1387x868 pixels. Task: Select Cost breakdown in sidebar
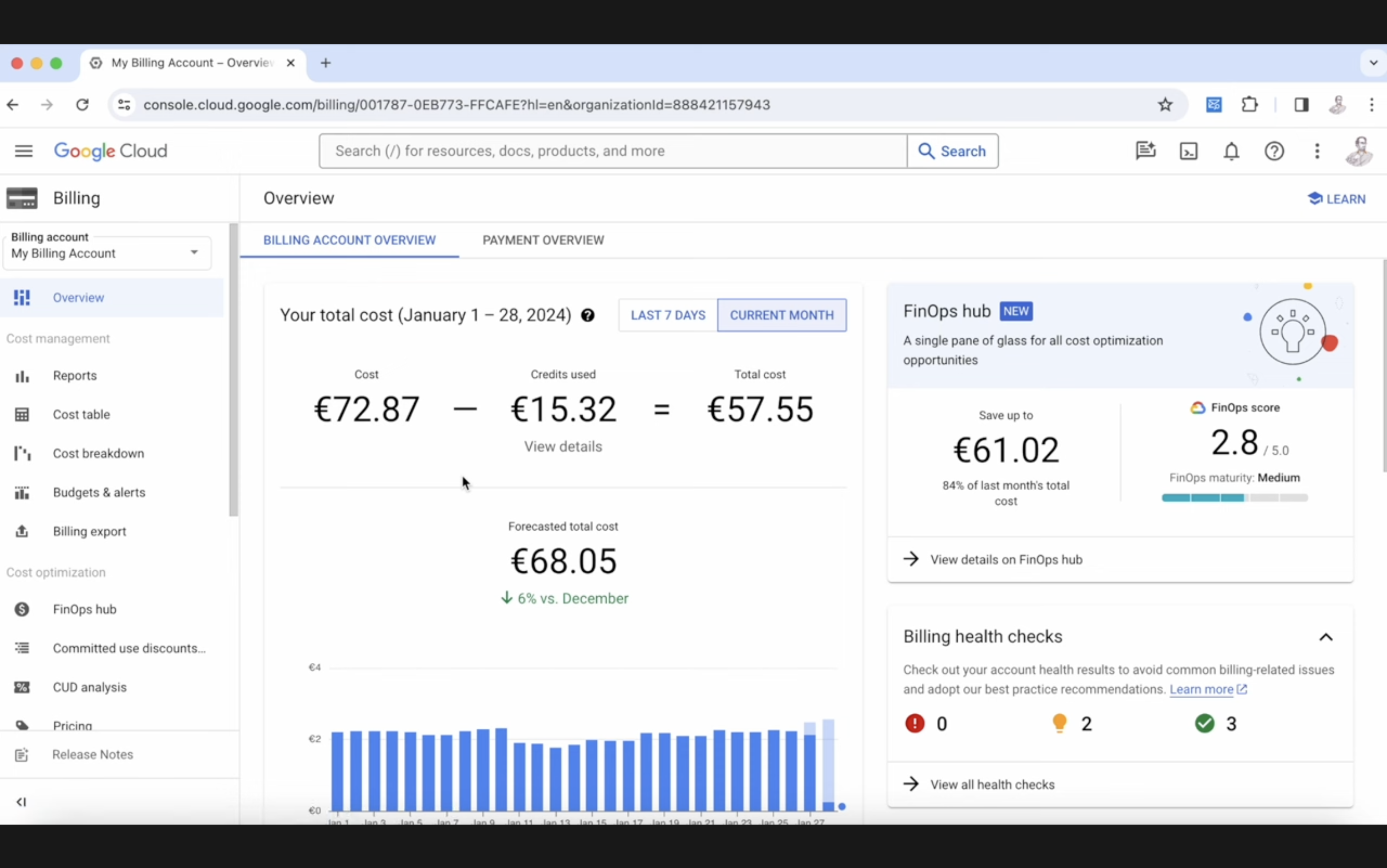point(98,453)
